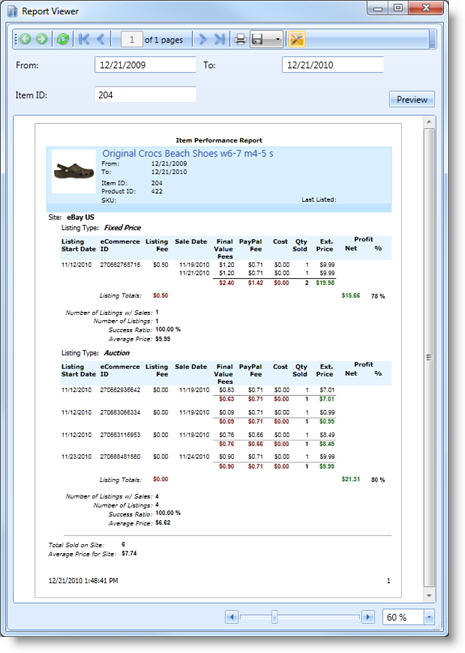The height and width of the screenshot is (653, 465).
Task: Click the Crocs shoe product thumbnail
Action: (74, 171)
